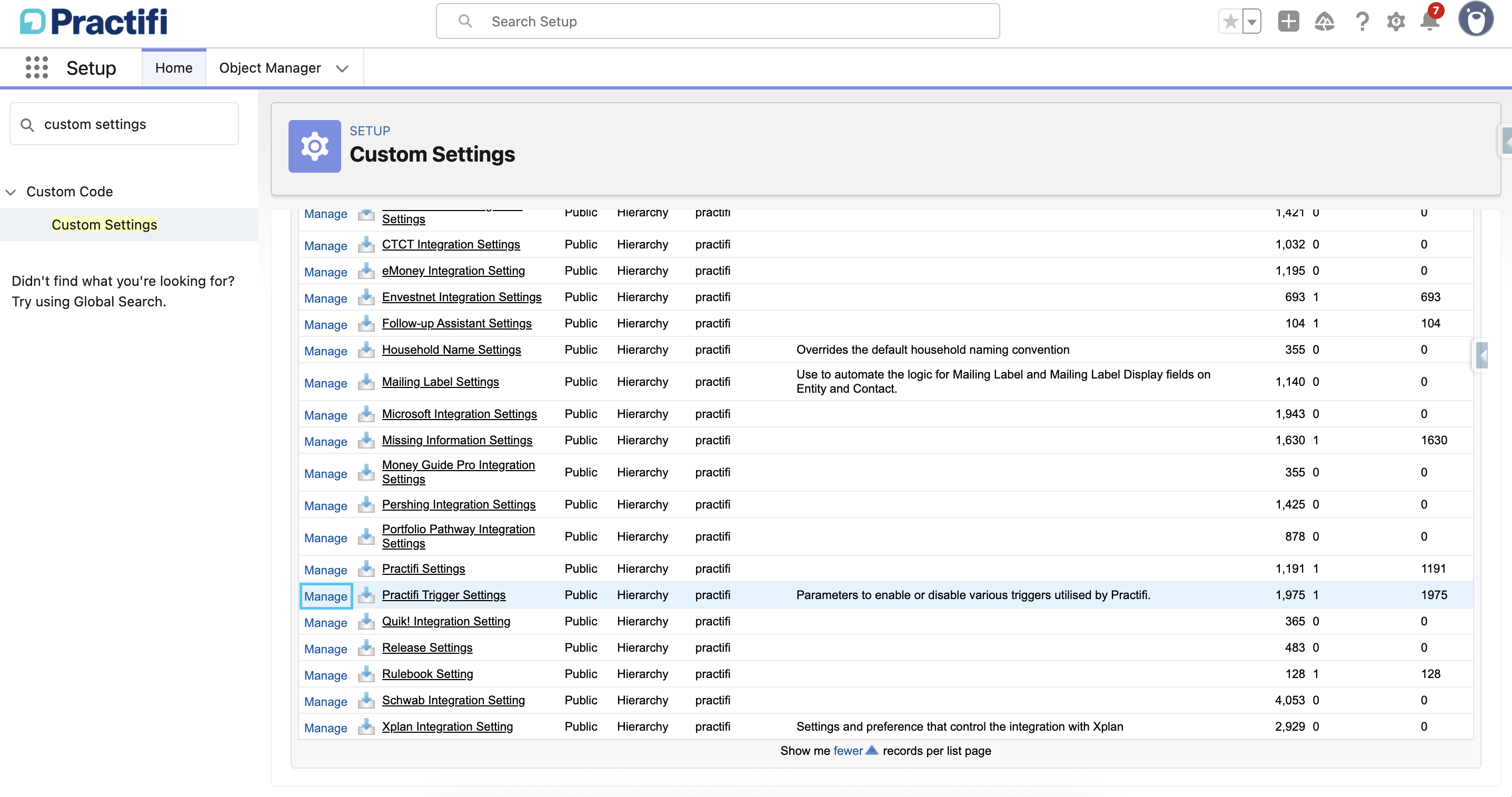Collapse the Custom Code section
The width and height of the screenshot is (1512, 797).
click(11, 191)
